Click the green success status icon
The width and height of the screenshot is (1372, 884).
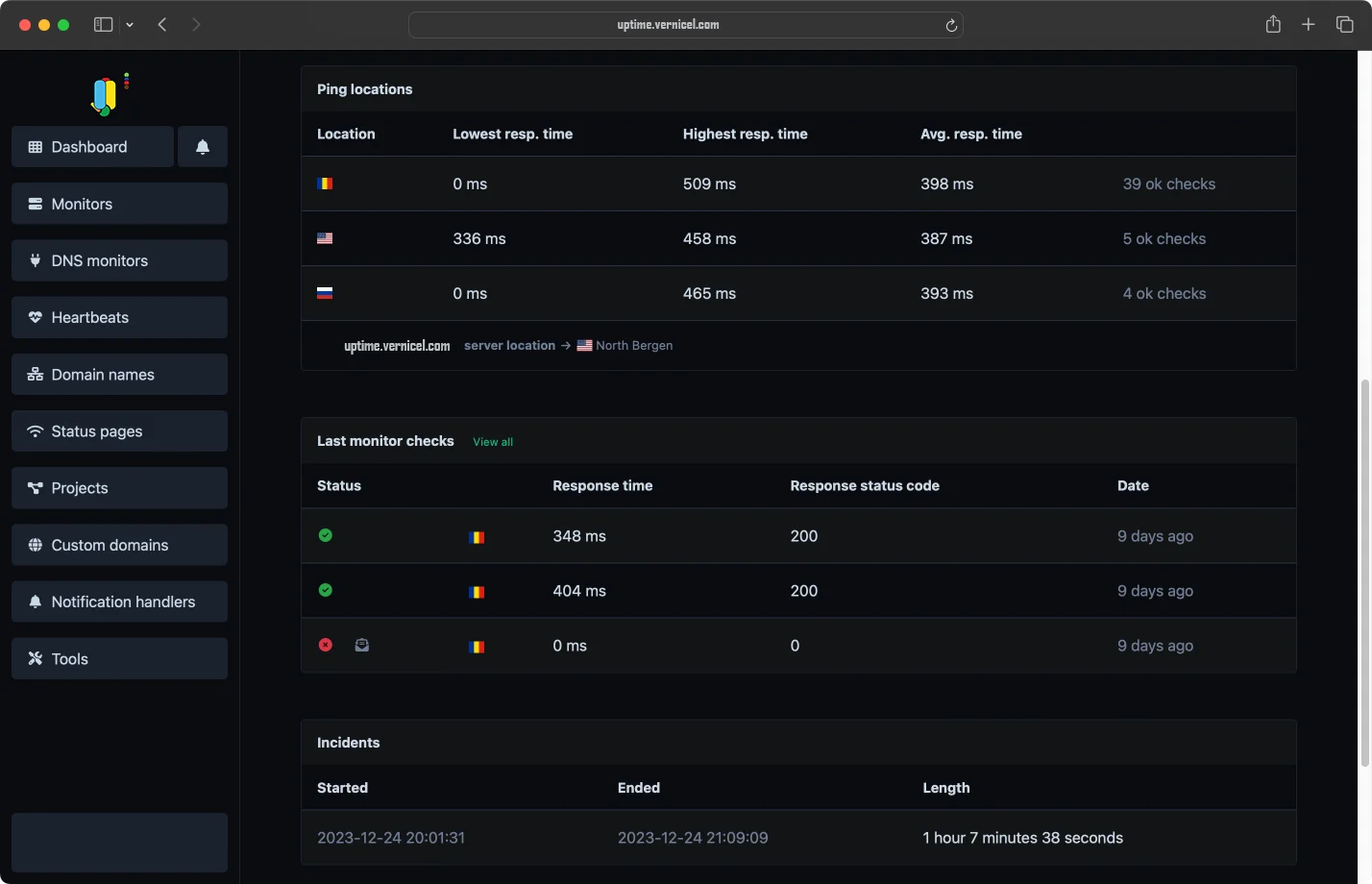(x=325, y=535)
